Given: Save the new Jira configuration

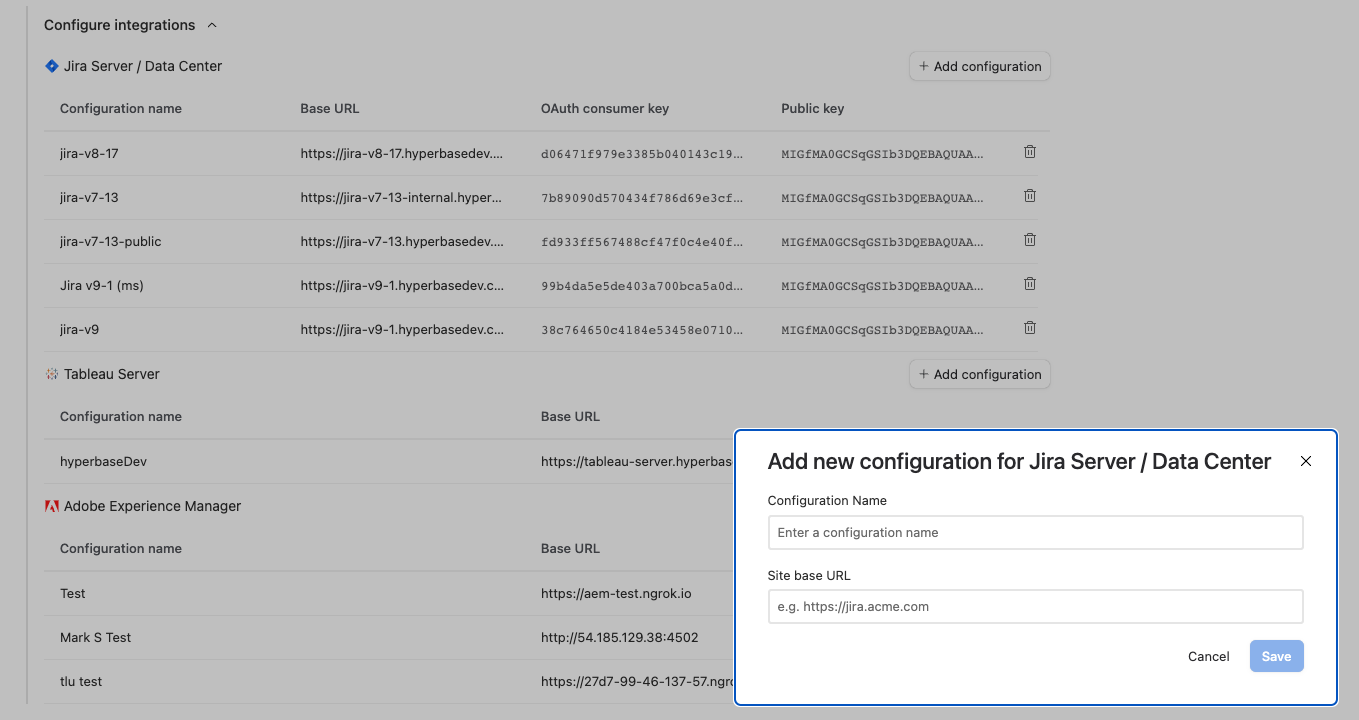Looking at the screenshot, I should 1277,656.
